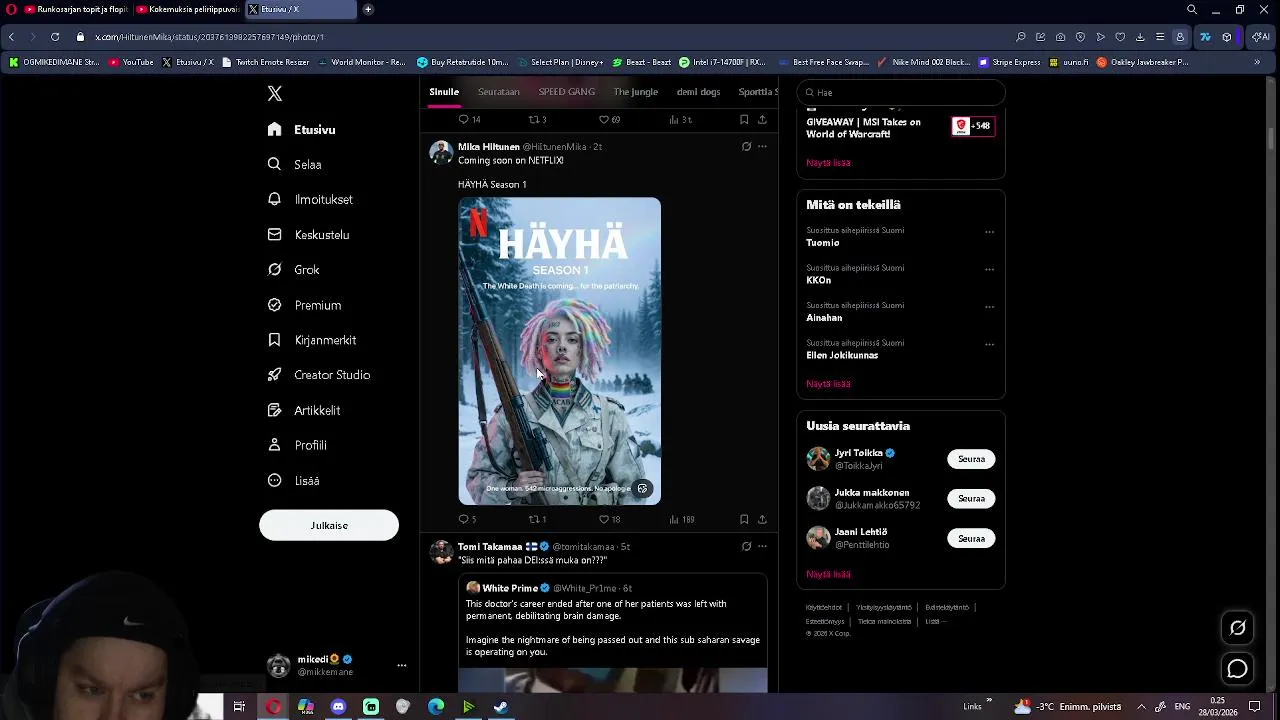Open Etusivu home in sidebar
The width and height of the screenshot is (1280, 720).
pyautogui.click(x=301, y=130)
